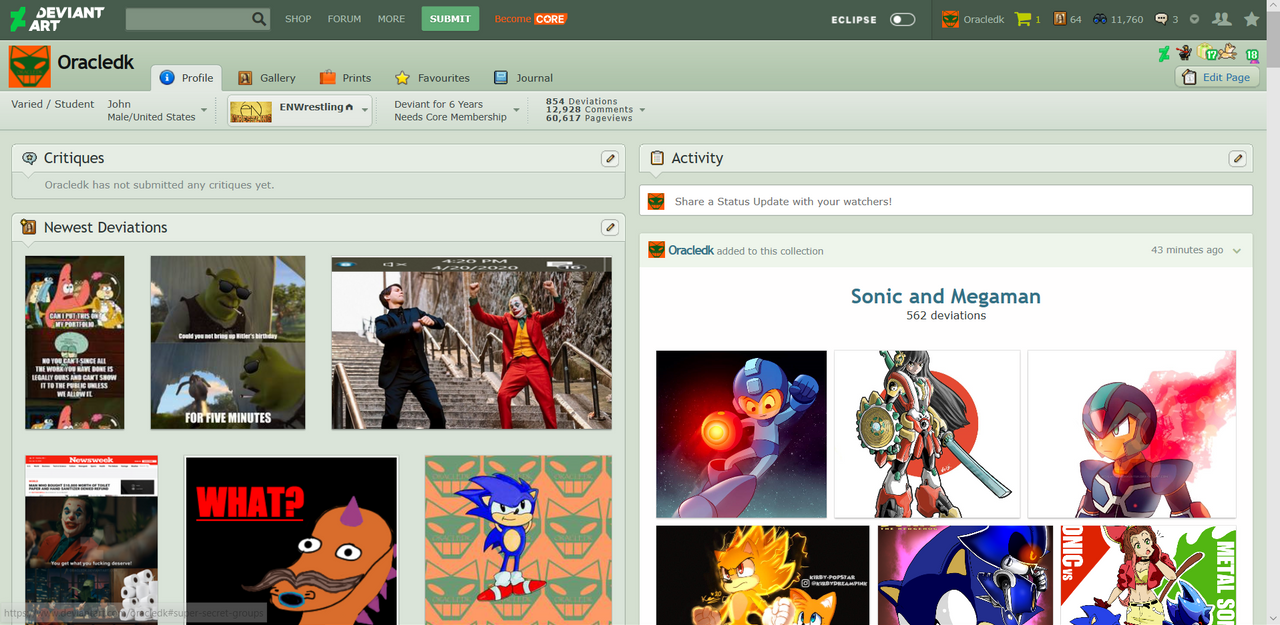Open the Patrick and SpongeBob meme thumbnail
1280x625 pixels.
tap(75, 343)
